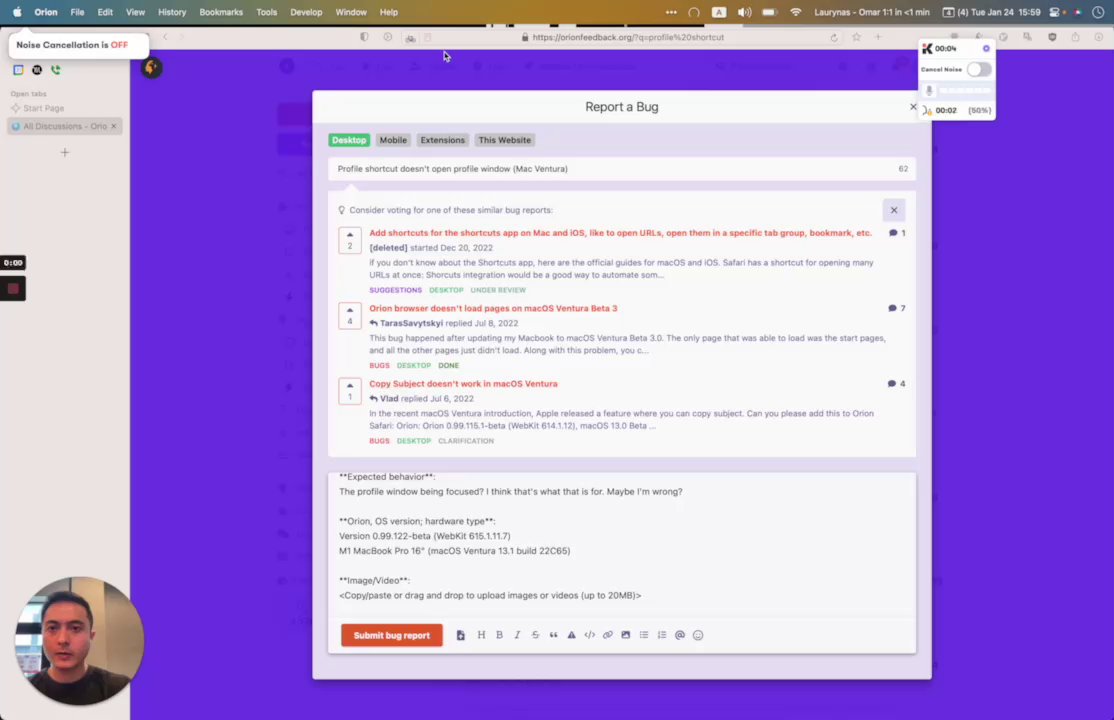1114x720 pixels.
Task: Open 'Orion browser doesn't load pages' report
Action: [493, 308]
